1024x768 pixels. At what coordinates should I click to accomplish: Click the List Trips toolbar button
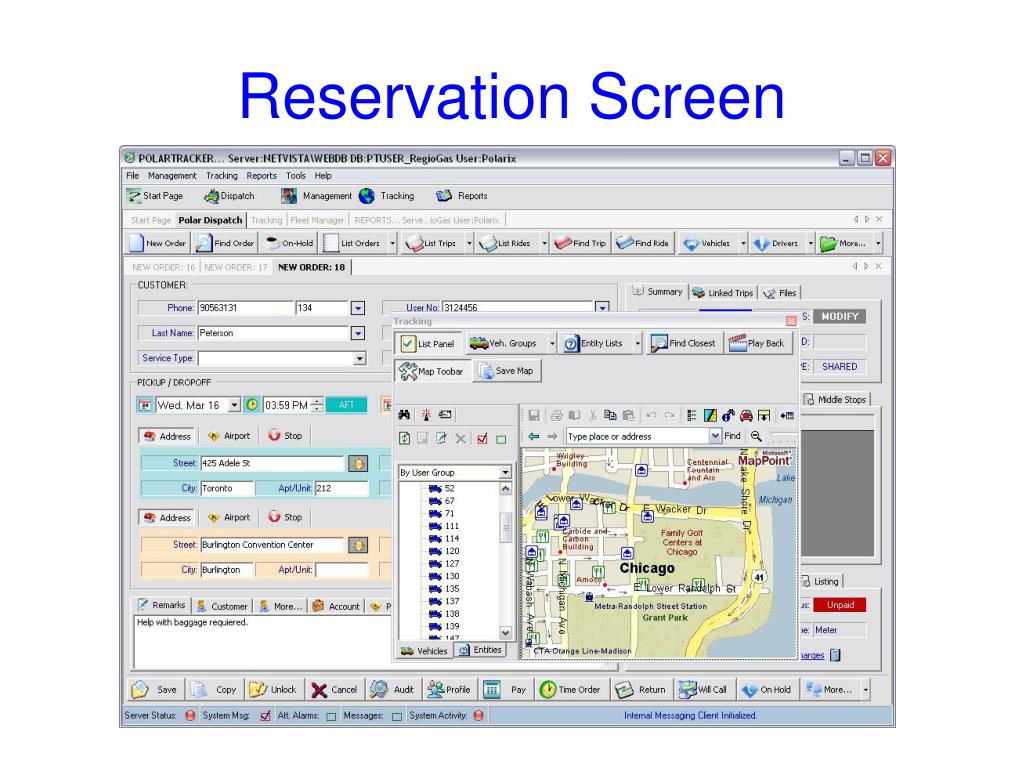[432, 243]
